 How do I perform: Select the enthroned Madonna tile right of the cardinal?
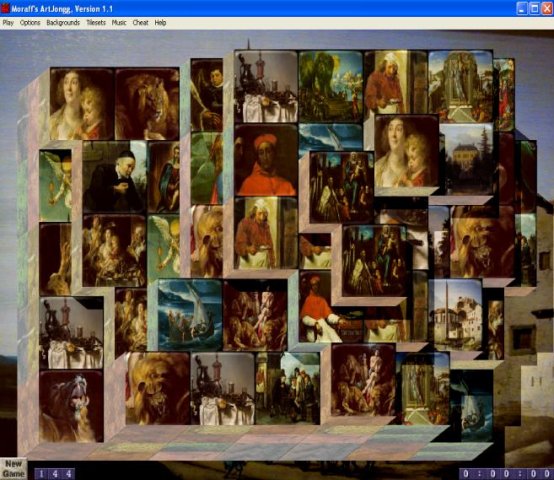[341, 187]
